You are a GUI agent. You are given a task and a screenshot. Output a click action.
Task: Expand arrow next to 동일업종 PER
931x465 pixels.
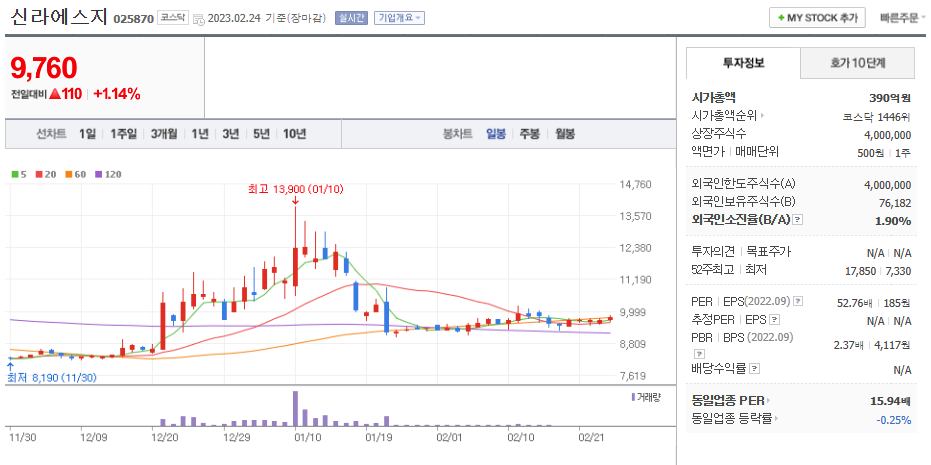coord(768,401)
